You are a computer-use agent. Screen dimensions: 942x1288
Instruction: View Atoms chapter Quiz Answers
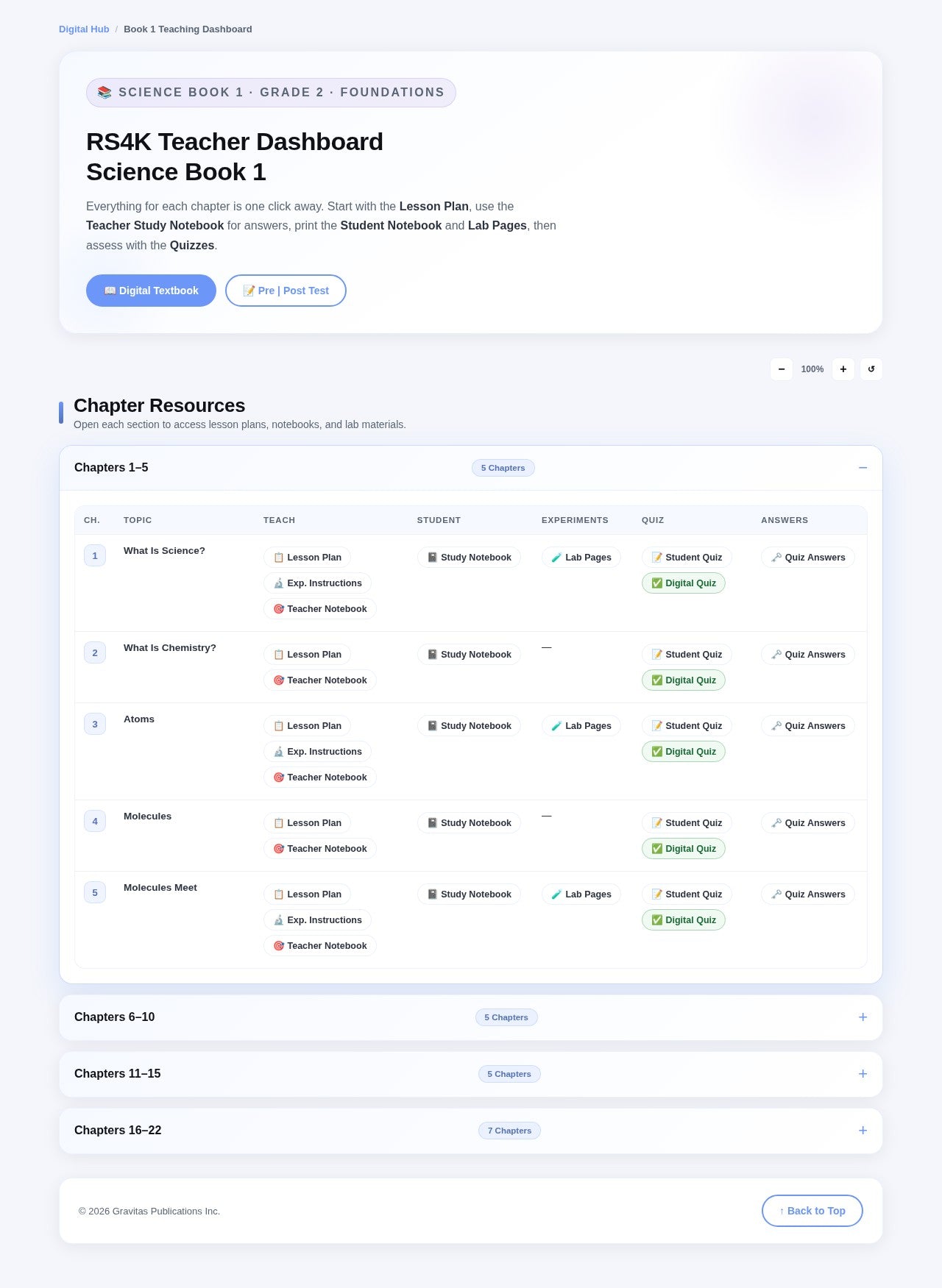808,726
